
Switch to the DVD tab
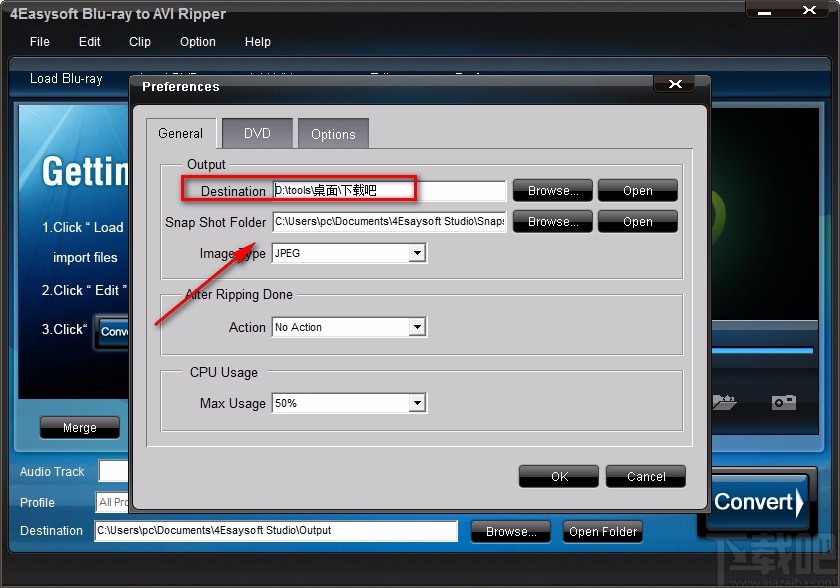click(257, 133)
